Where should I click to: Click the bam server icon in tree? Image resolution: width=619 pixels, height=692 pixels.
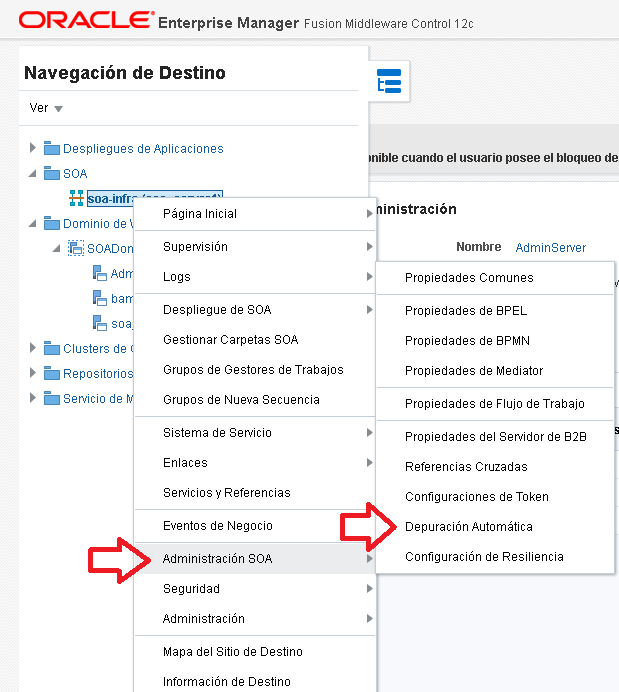coord(100,298)
